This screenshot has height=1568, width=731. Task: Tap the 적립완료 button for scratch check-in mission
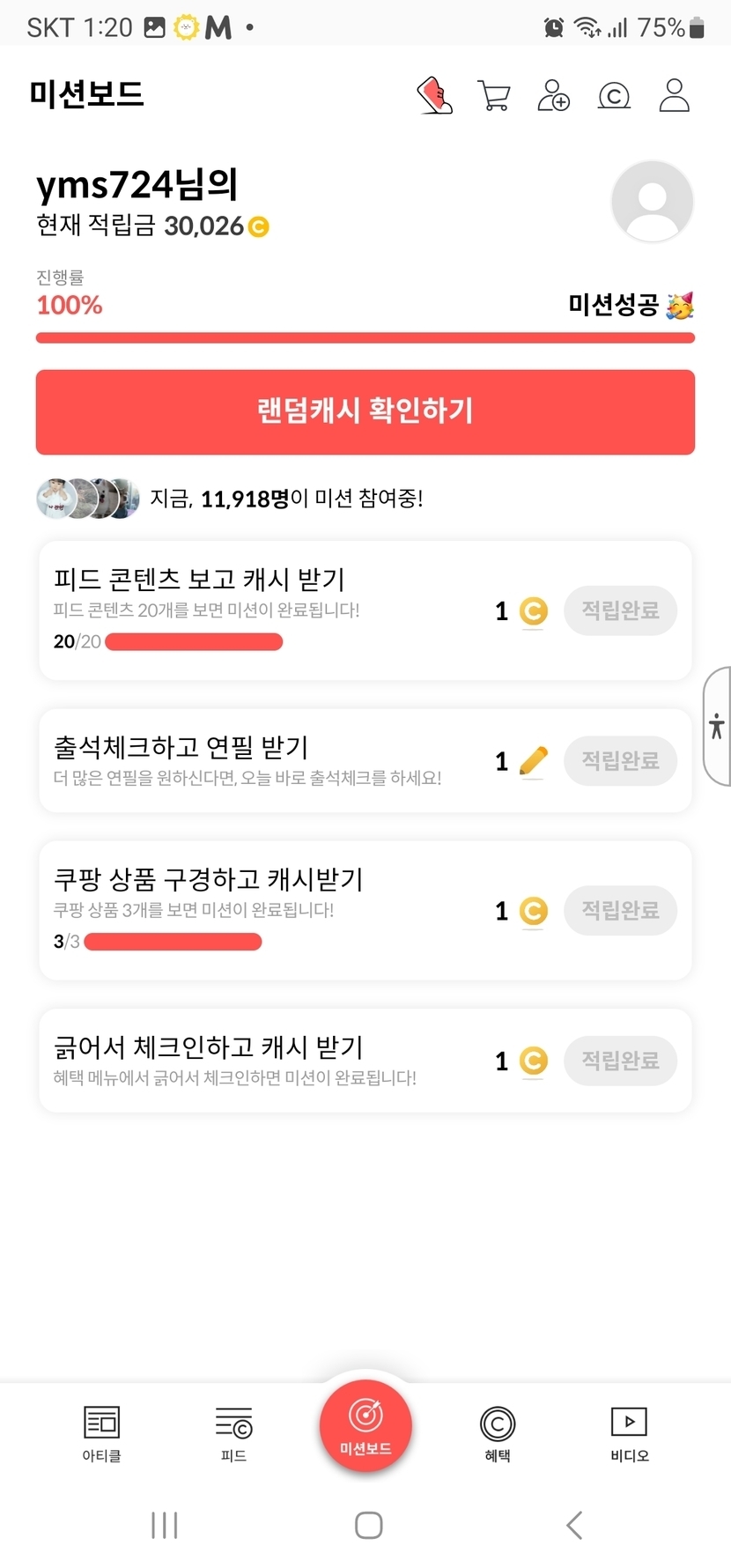point(620,1060)
